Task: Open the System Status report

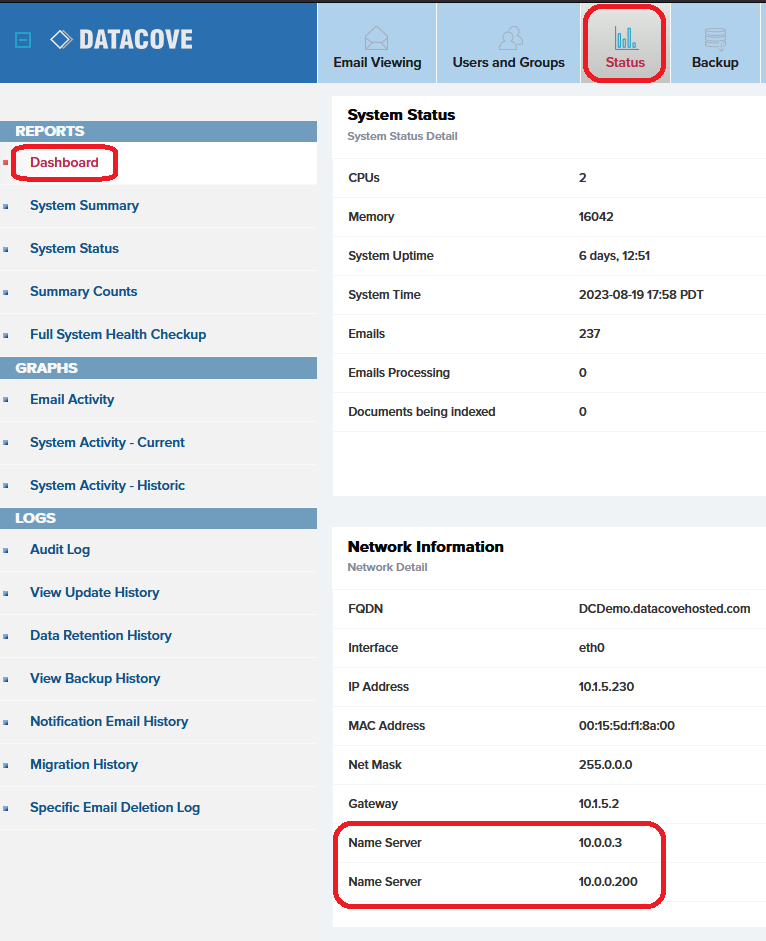Action: pos(74,248)
